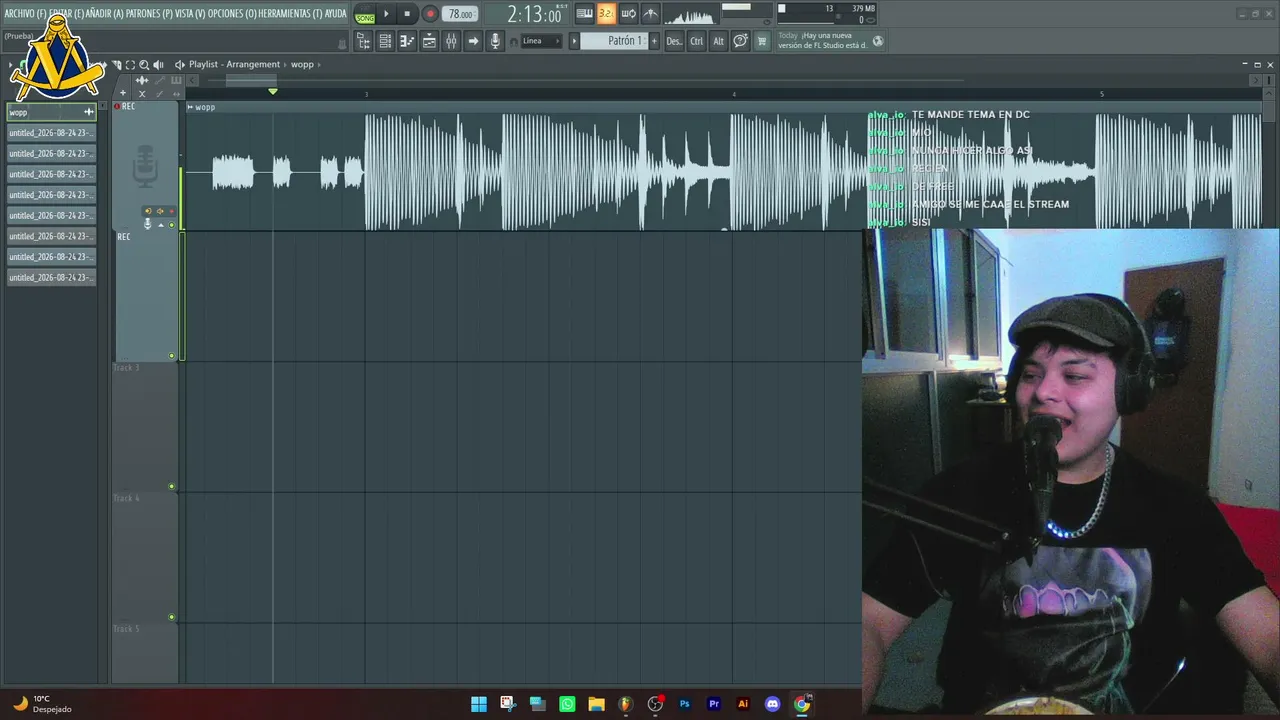Click the playlist playback speaker tool
The width and height of the screenshot is (1280, 720).
click(x=158, y=65)
